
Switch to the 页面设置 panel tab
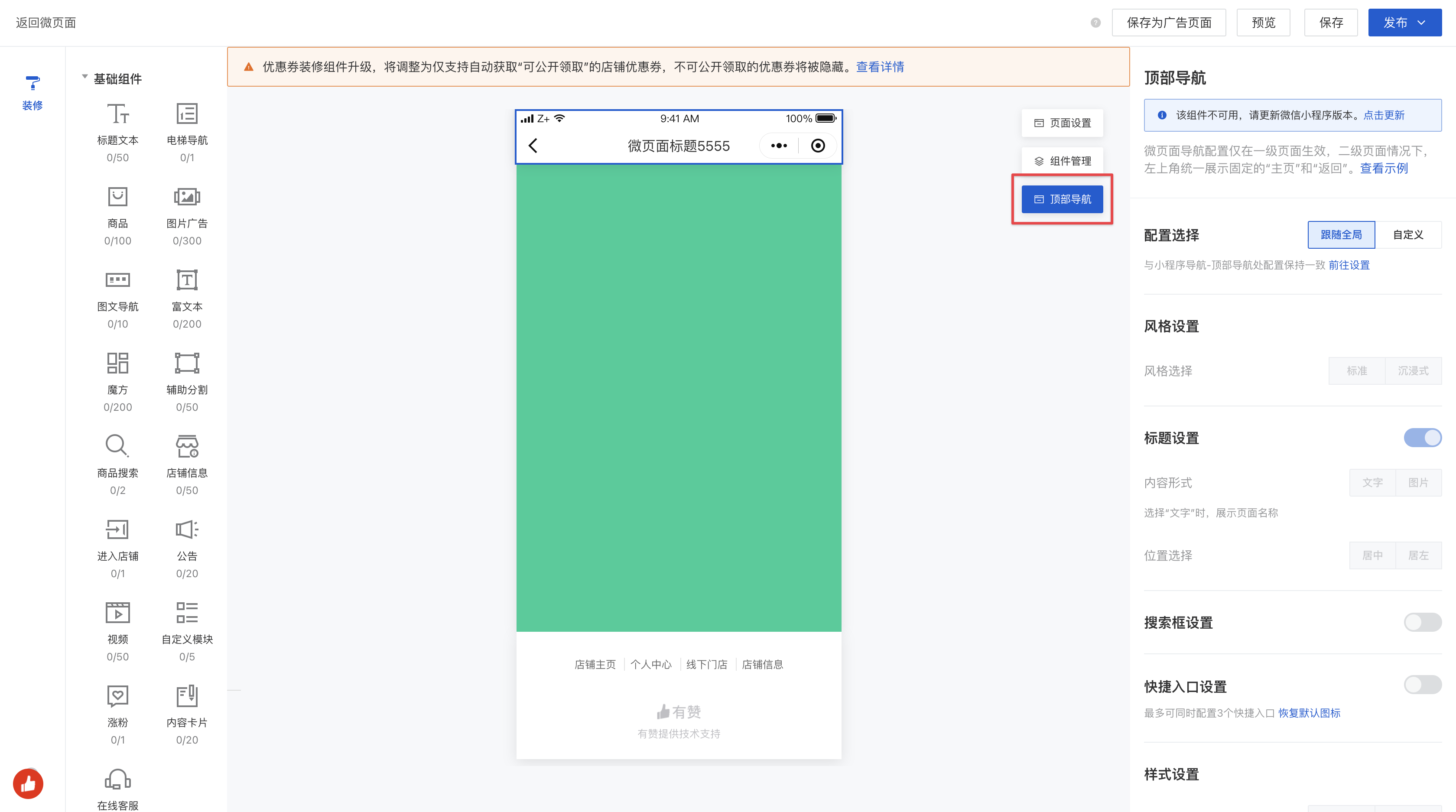(1062, 123)
